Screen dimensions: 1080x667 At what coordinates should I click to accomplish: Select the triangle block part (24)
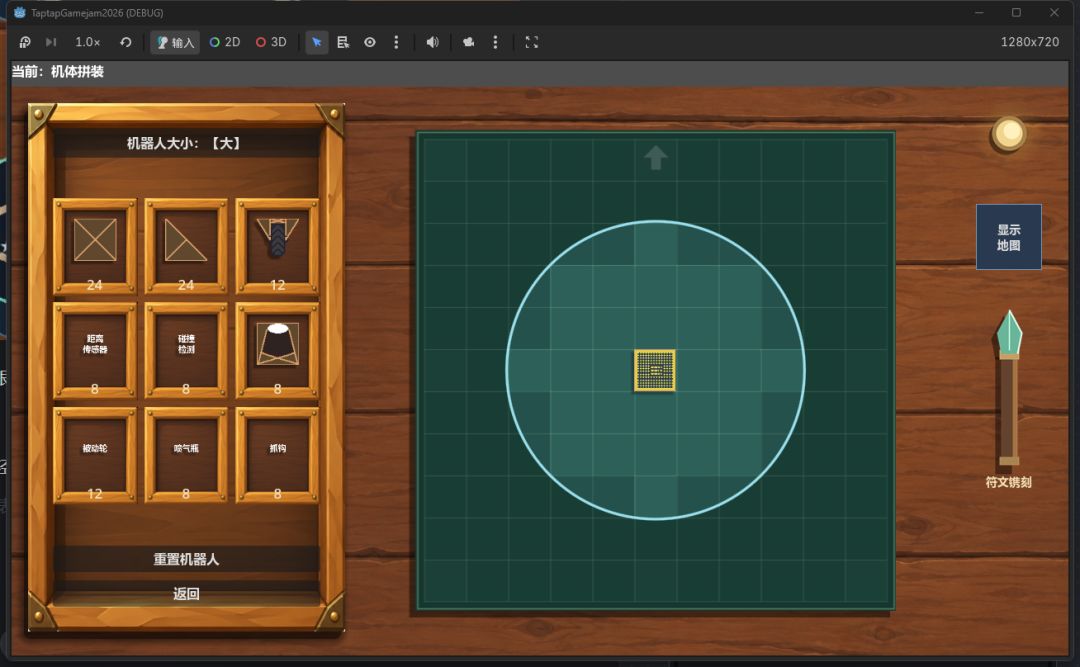(186, 246)
